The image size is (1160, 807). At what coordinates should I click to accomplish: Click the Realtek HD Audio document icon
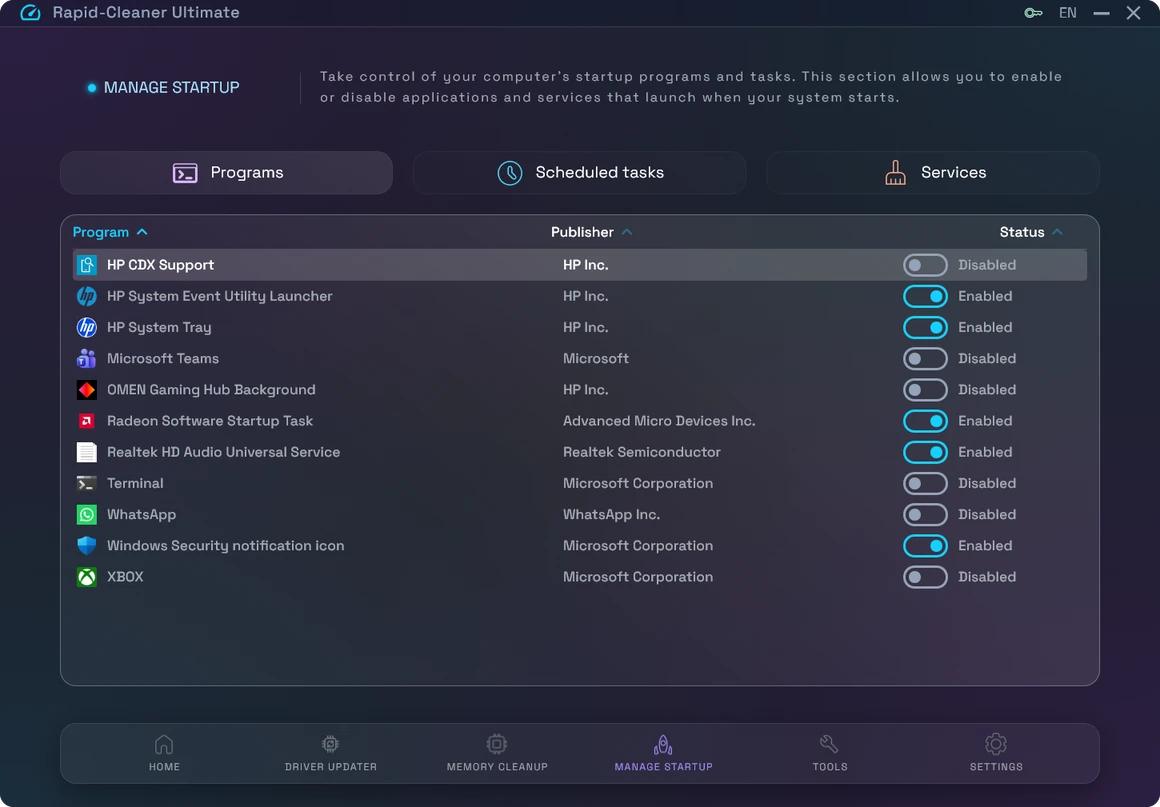tap(87, 452)
